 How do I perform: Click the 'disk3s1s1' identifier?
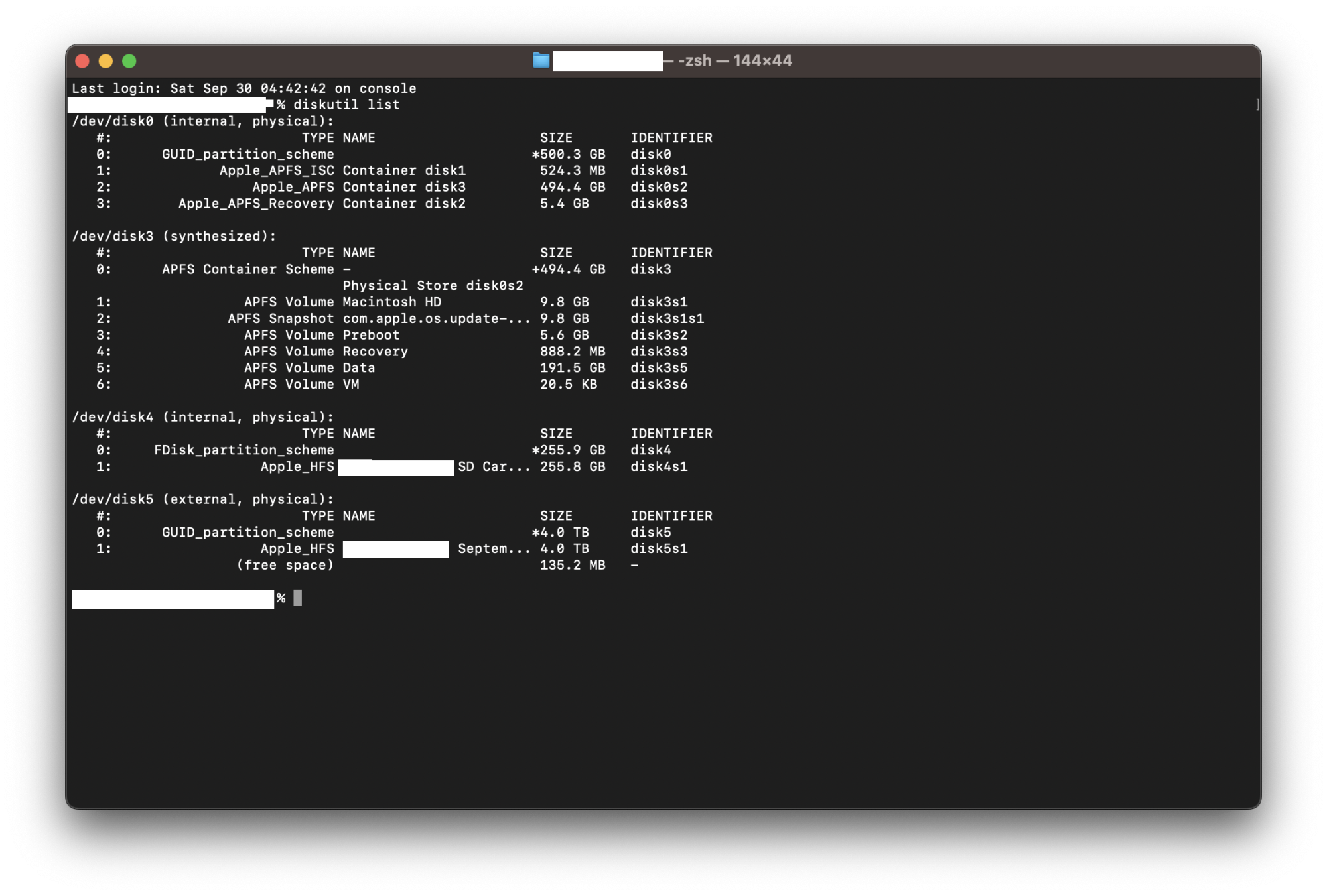pos(667,318)
